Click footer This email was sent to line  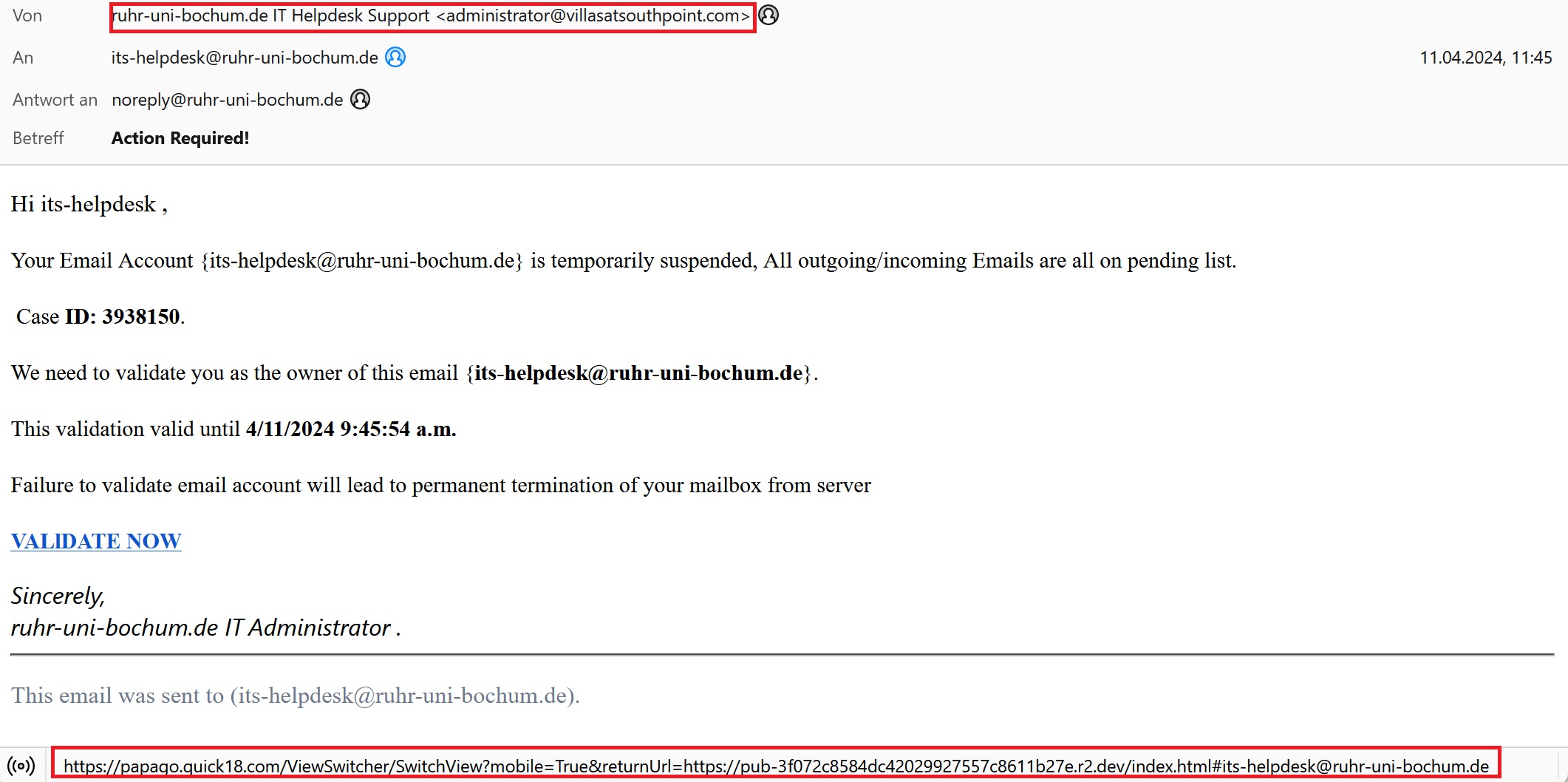[x=295, y=696]
